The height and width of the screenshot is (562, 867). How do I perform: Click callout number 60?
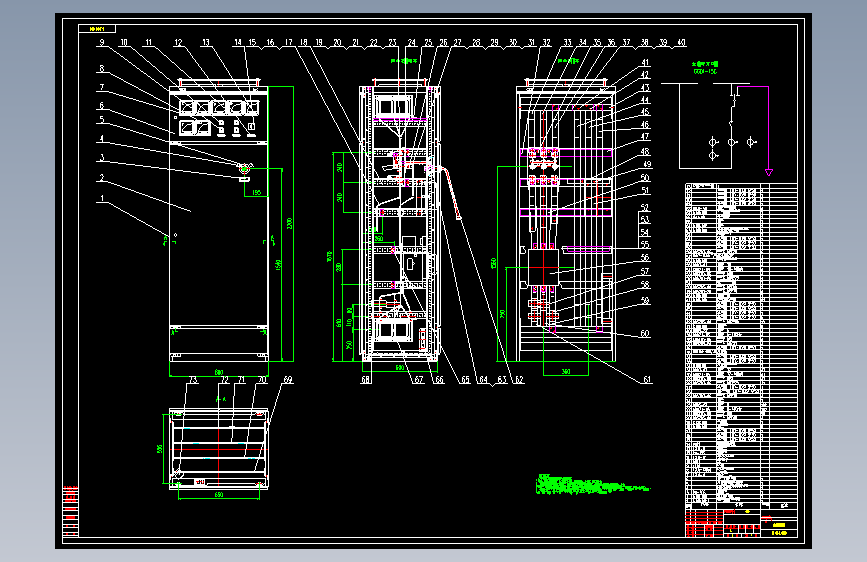(645, 334)
